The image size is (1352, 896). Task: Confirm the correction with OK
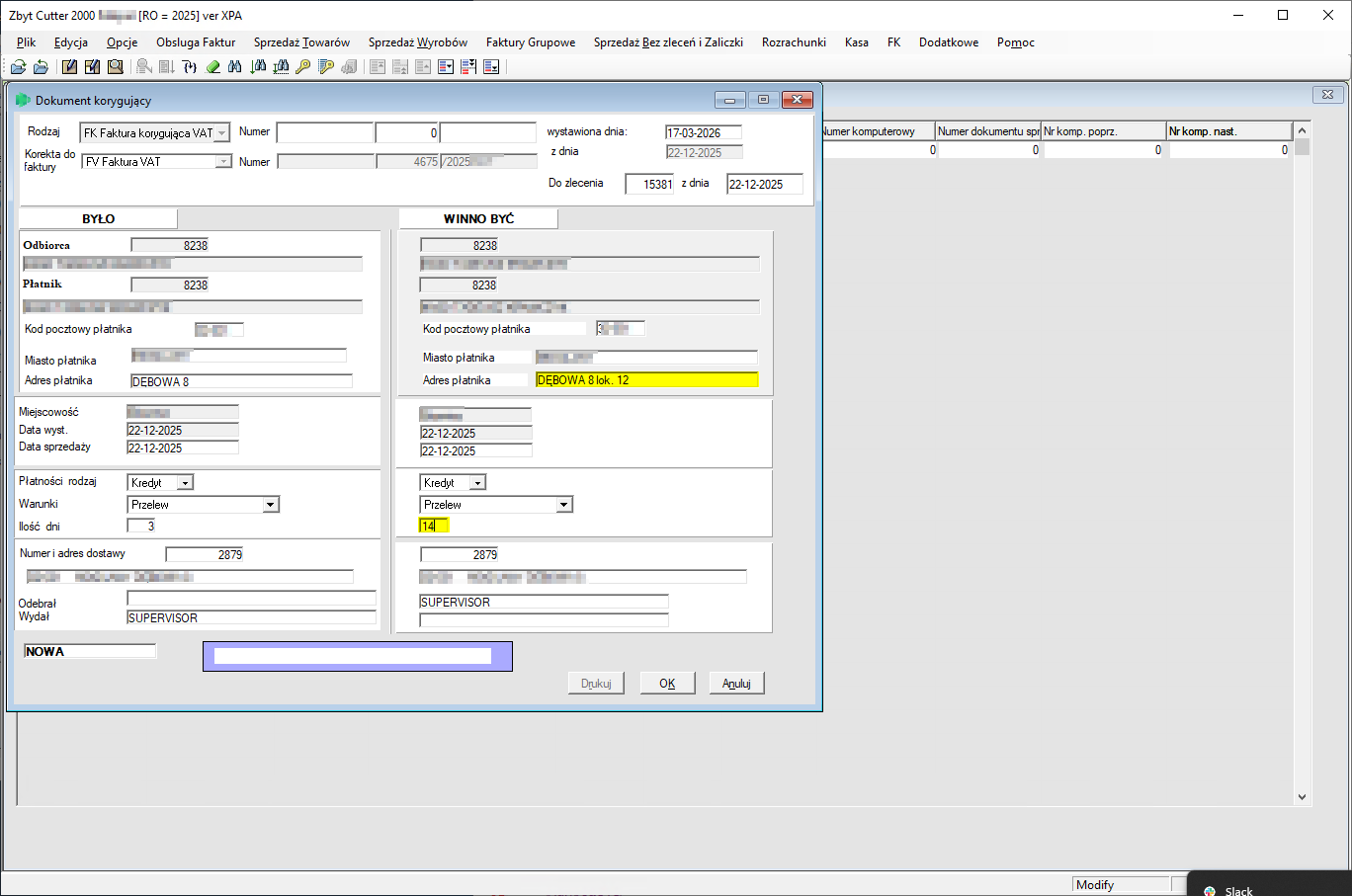pyautogui.click(x=667, y=684)
